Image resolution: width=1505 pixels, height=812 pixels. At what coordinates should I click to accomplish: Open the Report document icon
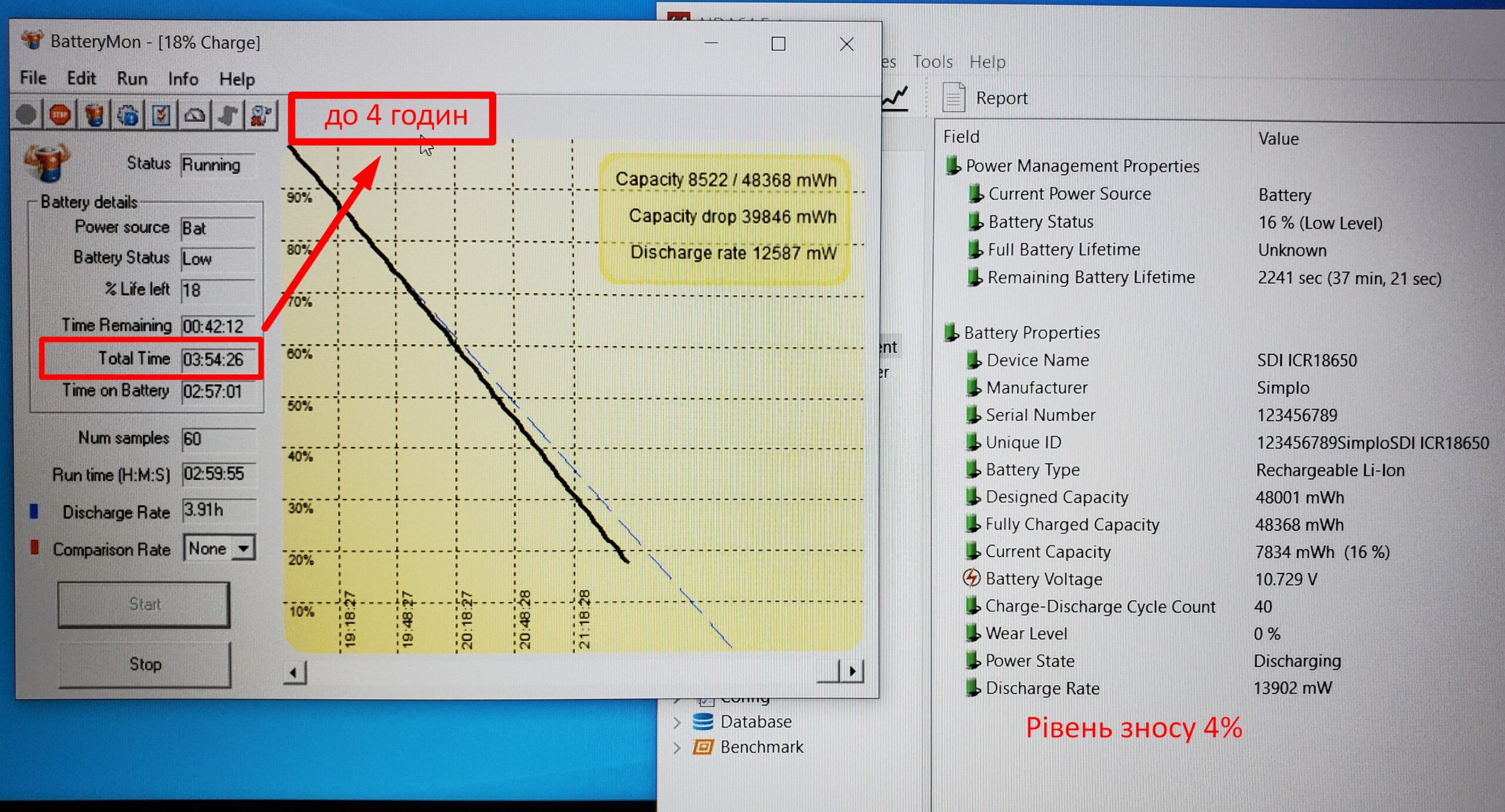[954, 98]
